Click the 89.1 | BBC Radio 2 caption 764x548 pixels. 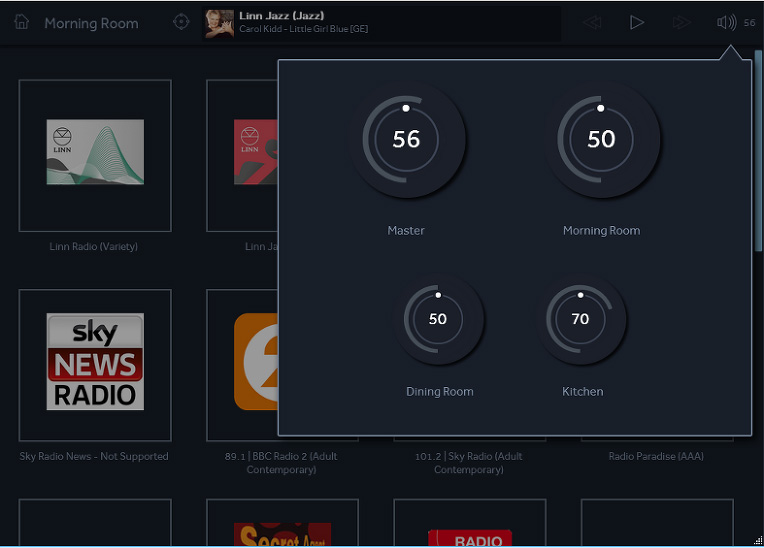click(281, 463)
